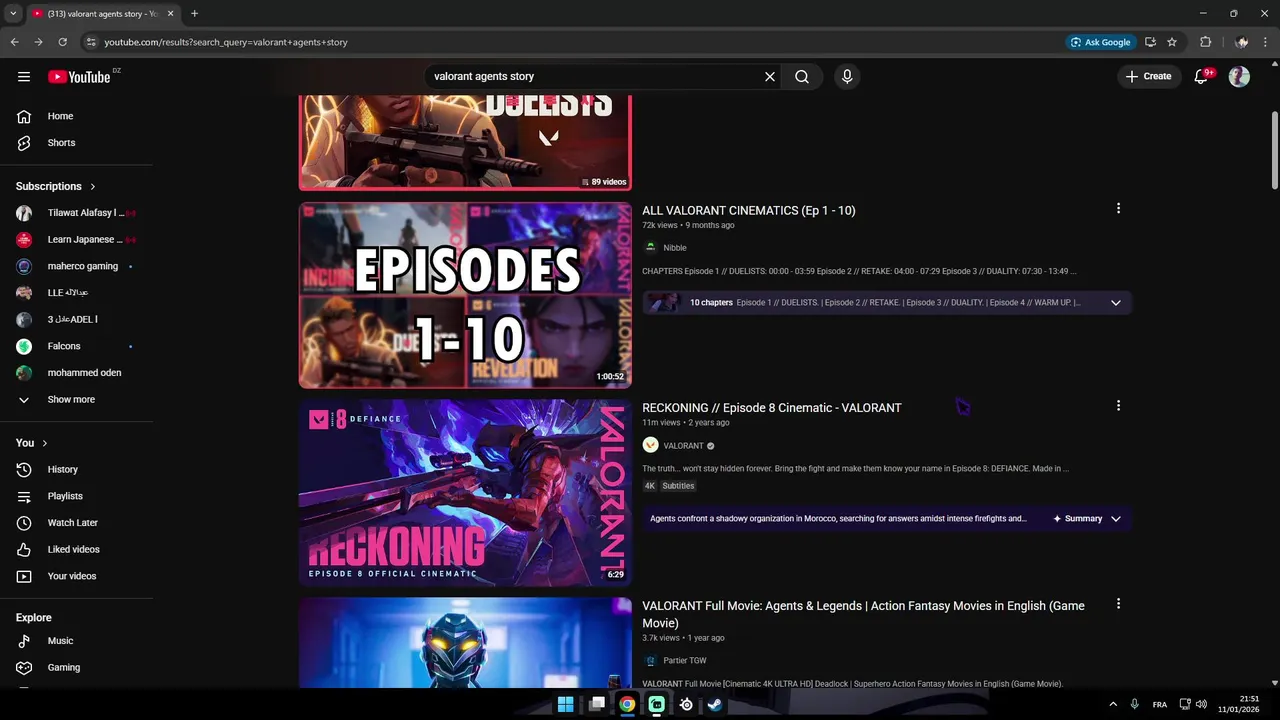Open the tab search dropdown in Chrome
The image size is (1280, 720).
point(13,13)
